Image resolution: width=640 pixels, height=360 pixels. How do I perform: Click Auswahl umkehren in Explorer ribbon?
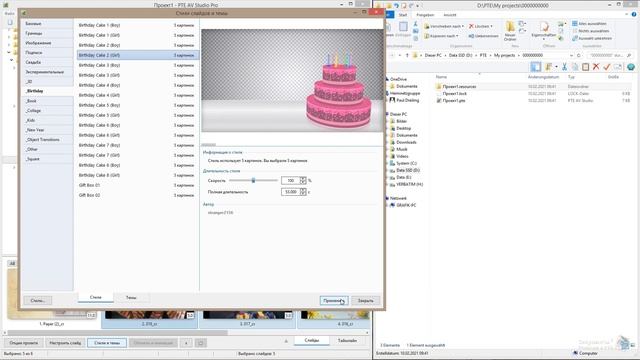point(592,38)
